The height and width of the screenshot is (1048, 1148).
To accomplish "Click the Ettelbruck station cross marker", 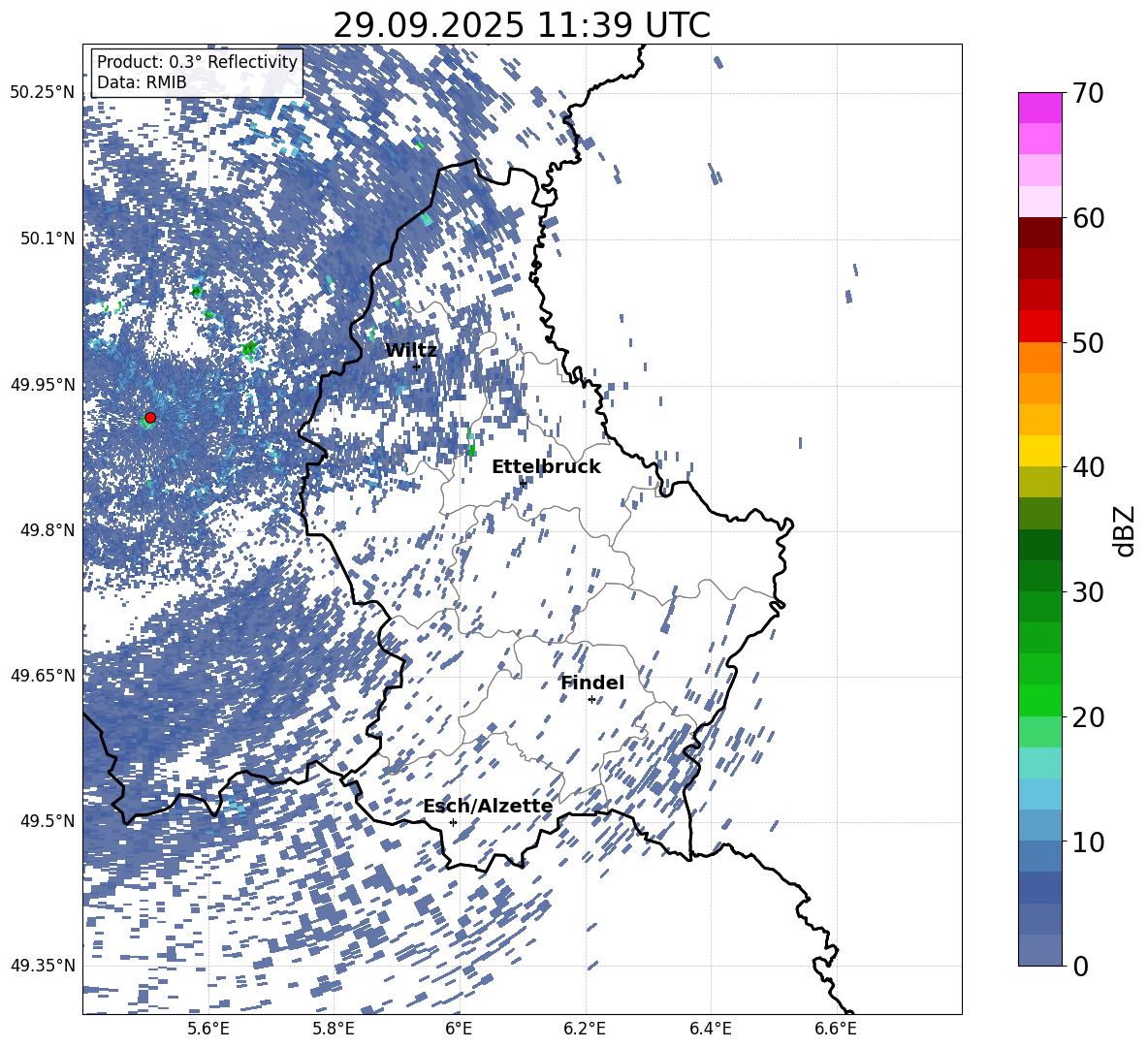I will pyautogui.click(x=522, y=483).
